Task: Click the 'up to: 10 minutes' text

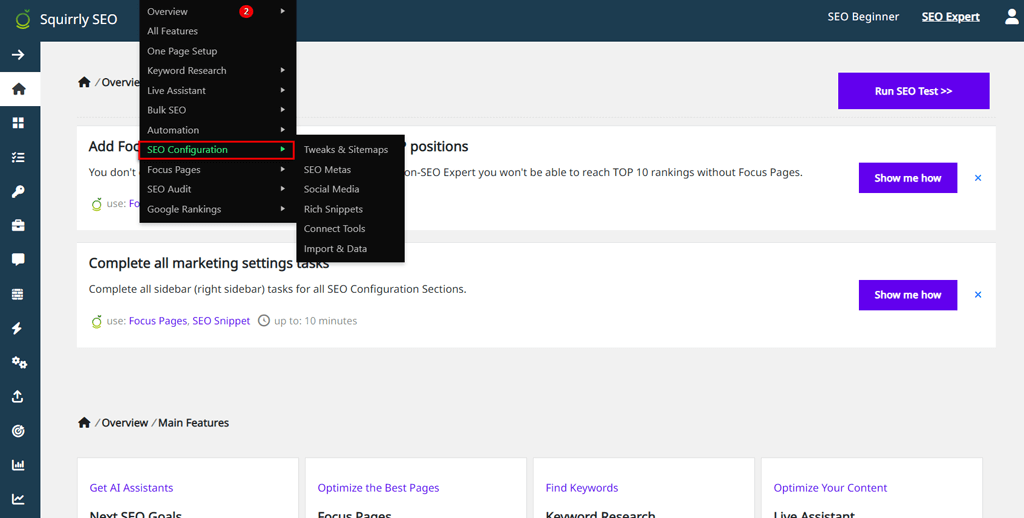Action: coord(315,321)
